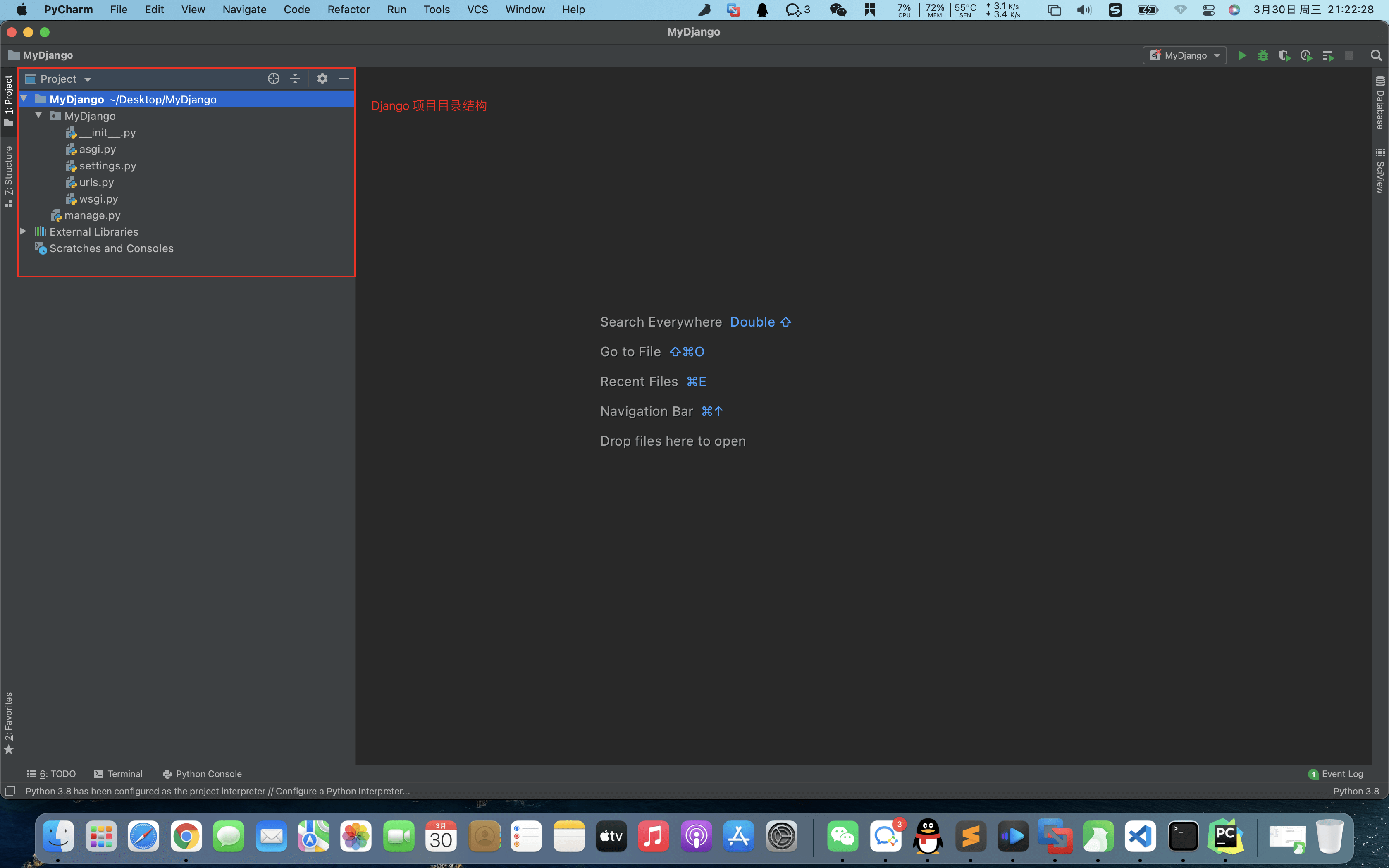Screen dimensions: 1389x868
Task: Open Project panel gear settings
Action: tap(322, 79)
